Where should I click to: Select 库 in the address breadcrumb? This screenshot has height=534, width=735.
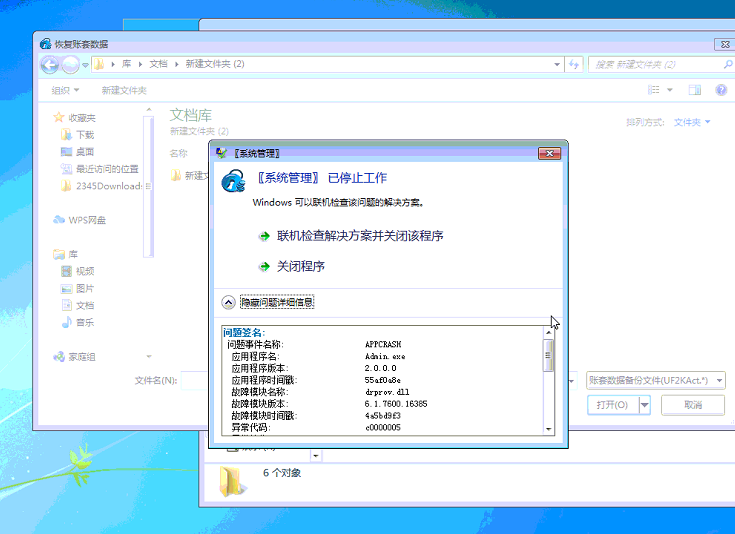[127, 64]
